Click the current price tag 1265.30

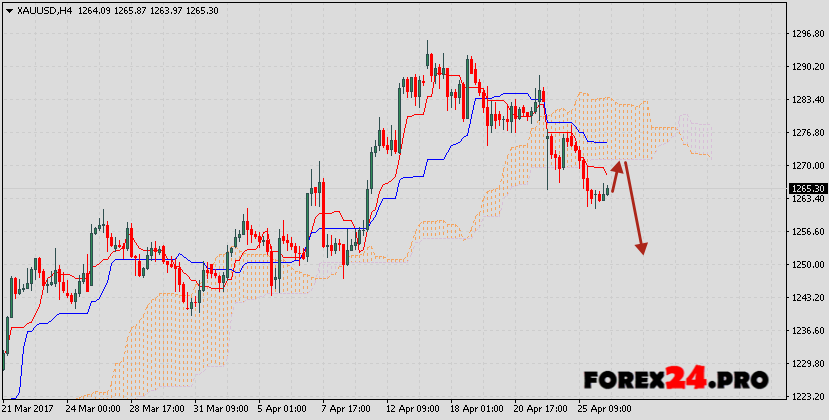[x=807, y=188]
